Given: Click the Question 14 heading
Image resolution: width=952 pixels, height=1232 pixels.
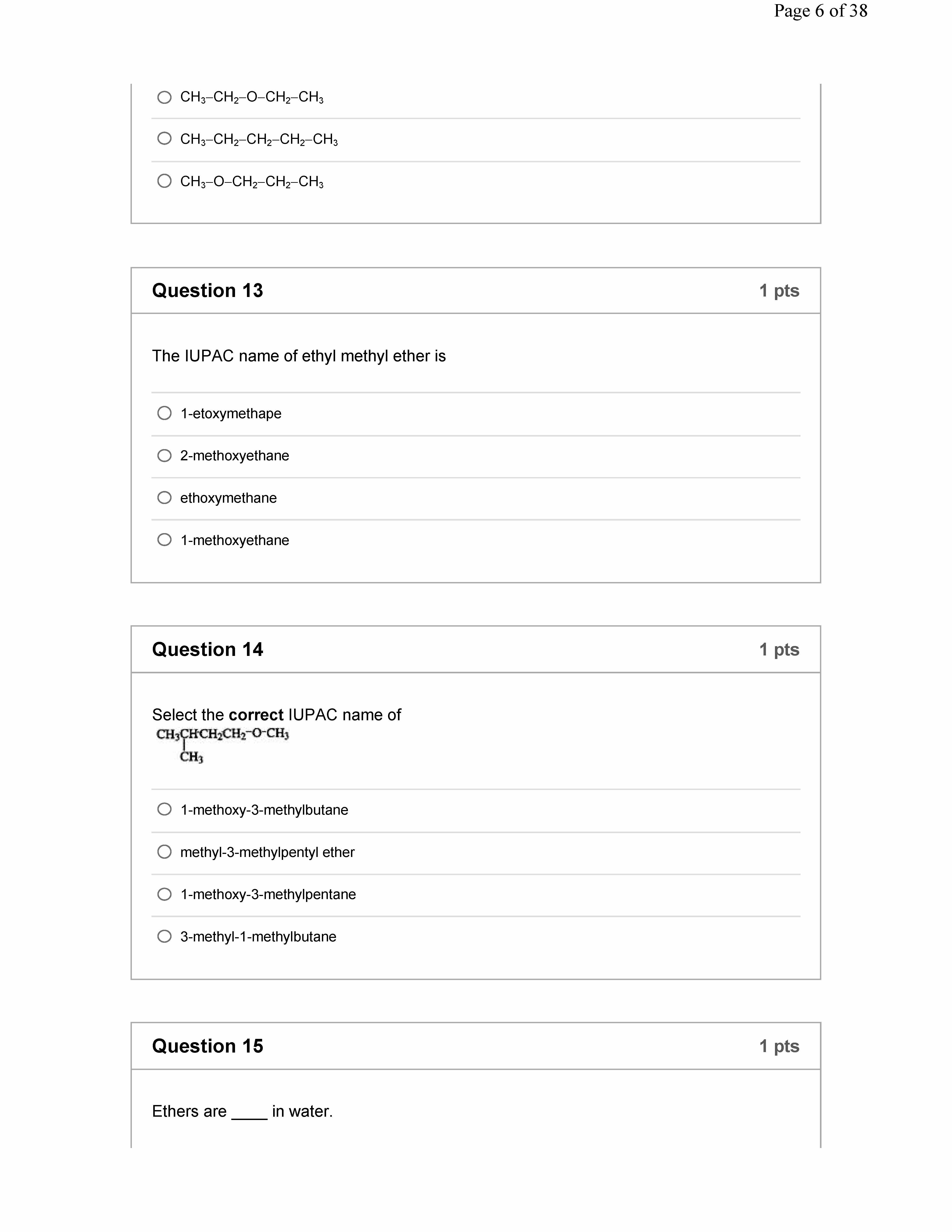Looking at the screenshot, I should 207,649.
